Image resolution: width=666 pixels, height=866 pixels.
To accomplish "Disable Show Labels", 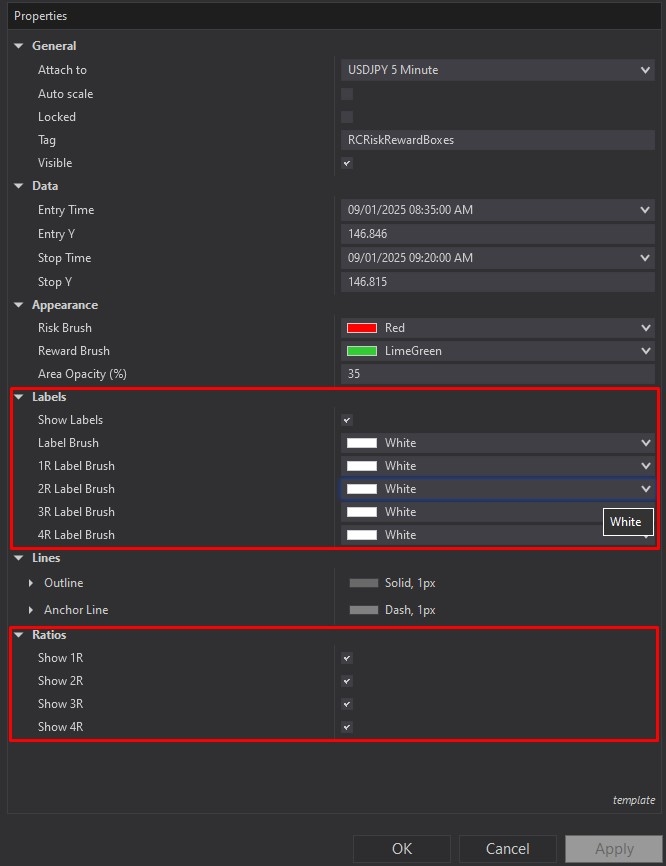I will click(x=346, y=420).
